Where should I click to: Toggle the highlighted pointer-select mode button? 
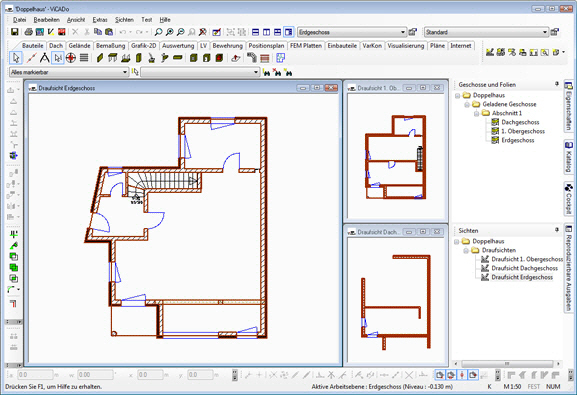pyautogui.click(x=58, y=58)
